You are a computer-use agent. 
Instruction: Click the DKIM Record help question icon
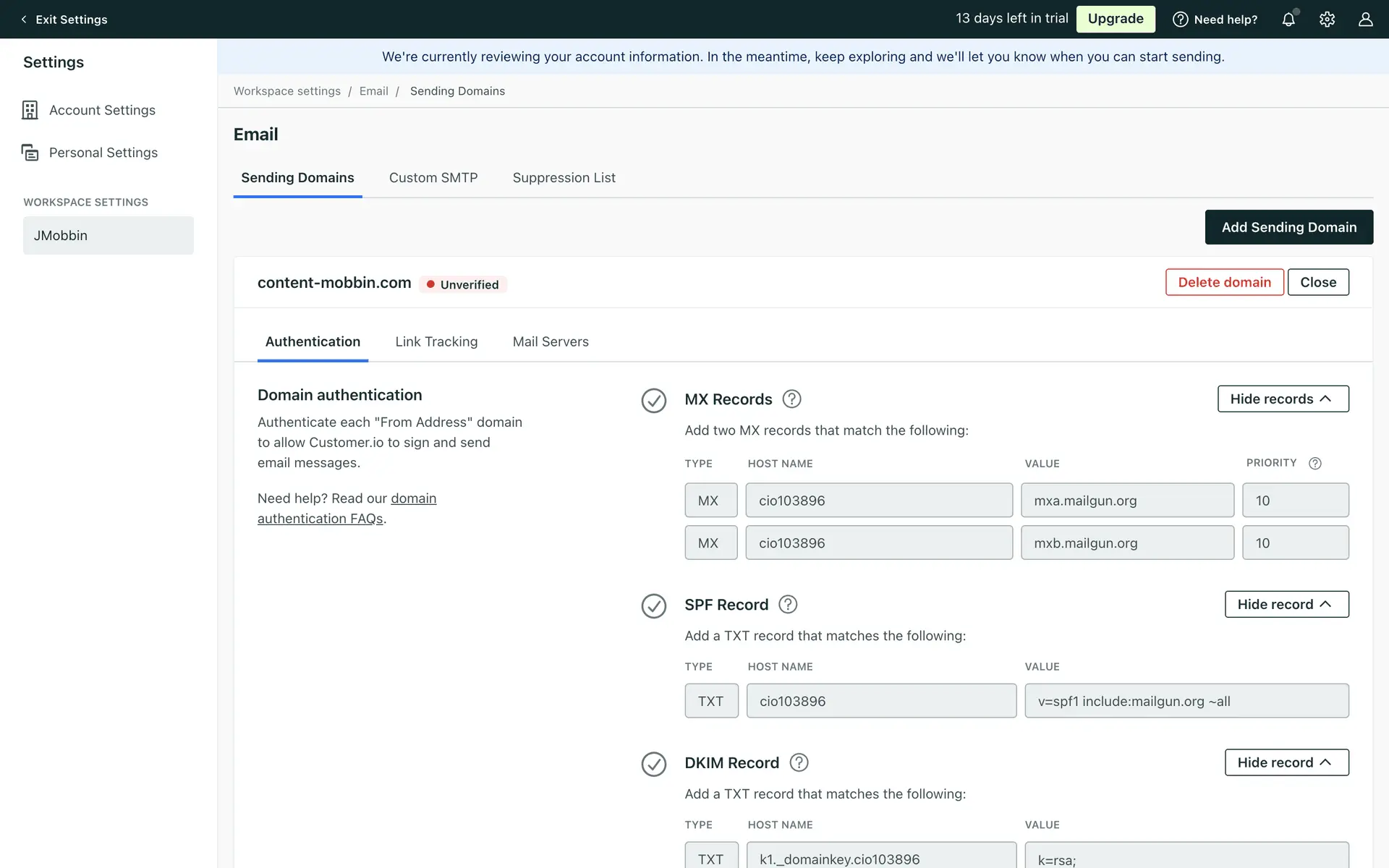coord(799,762)
